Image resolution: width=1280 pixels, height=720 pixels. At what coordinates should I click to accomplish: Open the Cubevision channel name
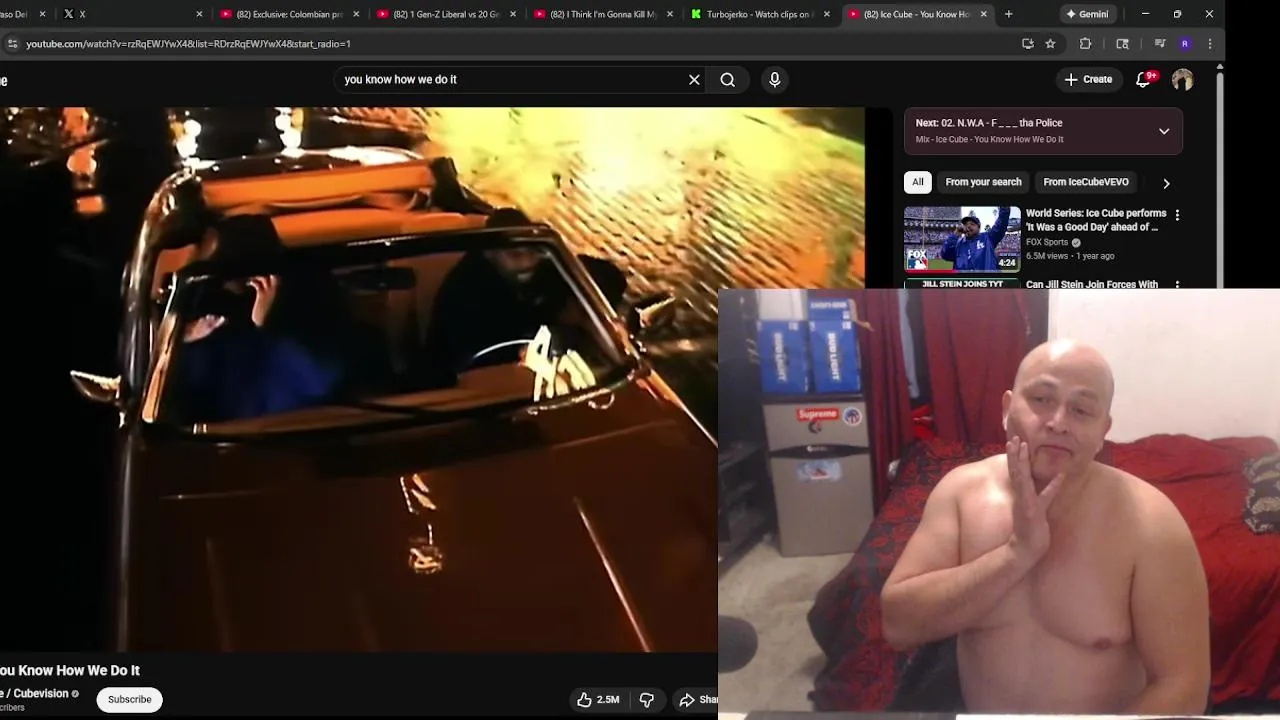click(36, 693)
